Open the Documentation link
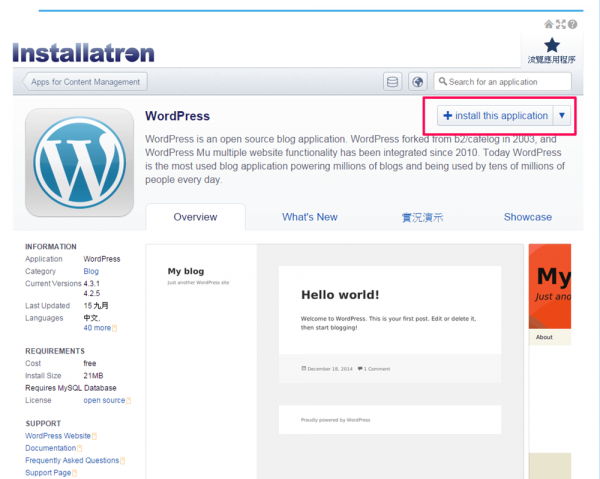This screenshot has height=479, width=600. (x=51, y=448)
